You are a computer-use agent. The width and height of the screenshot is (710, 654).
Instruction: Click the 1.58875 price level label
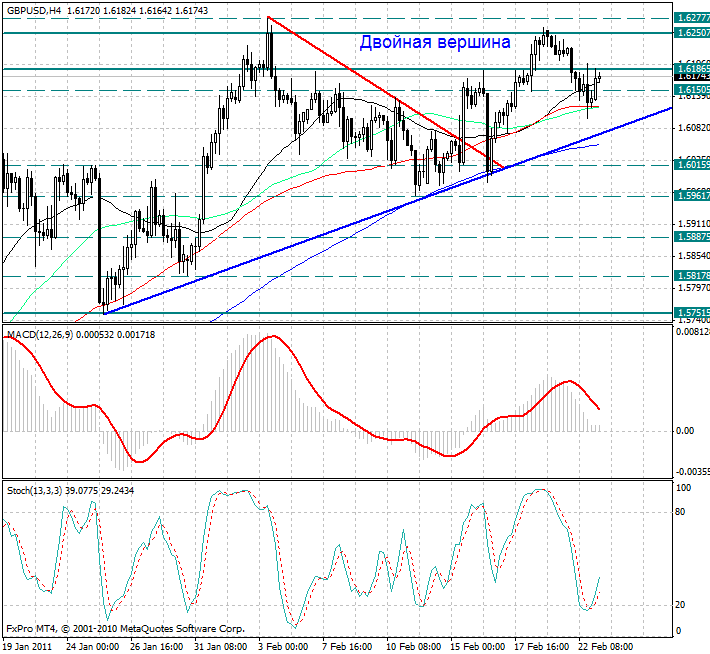pos(691,237)
